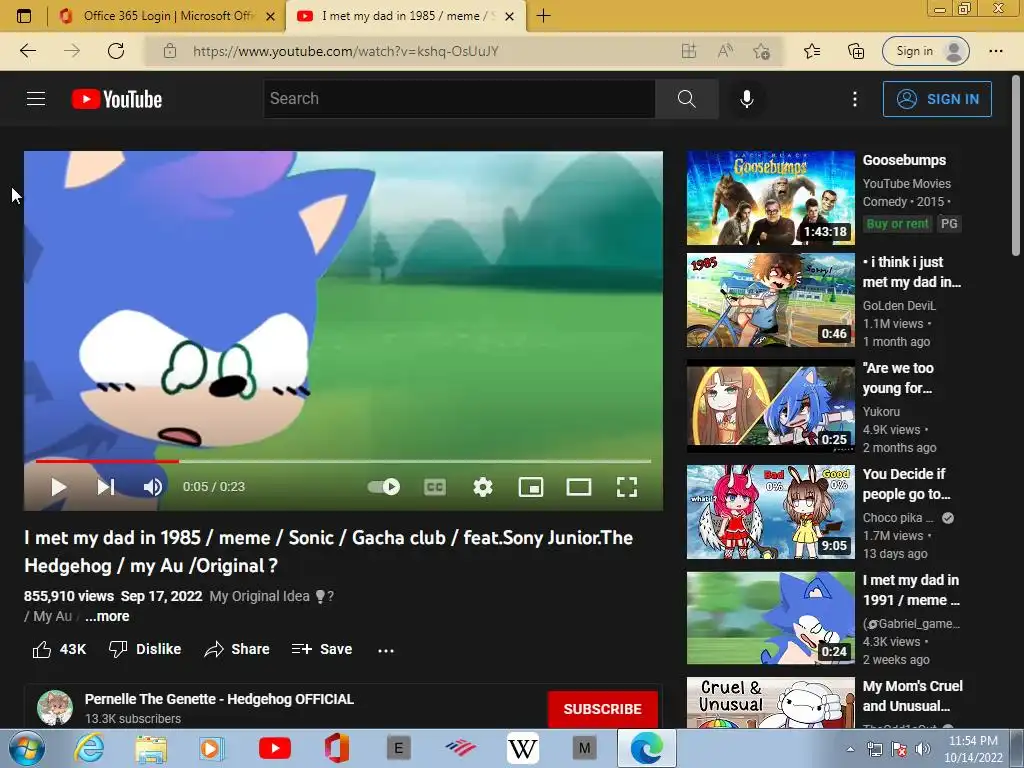1024x768 pixels.
Task: Open 'I met my dad in 1991' thumbnail
Action: tap(771, 618)
